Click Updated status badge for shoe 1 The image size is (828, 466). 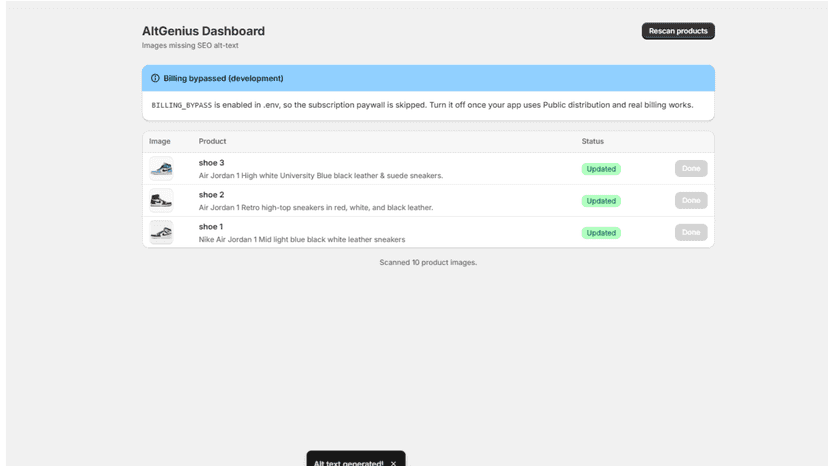coord(601,233)
